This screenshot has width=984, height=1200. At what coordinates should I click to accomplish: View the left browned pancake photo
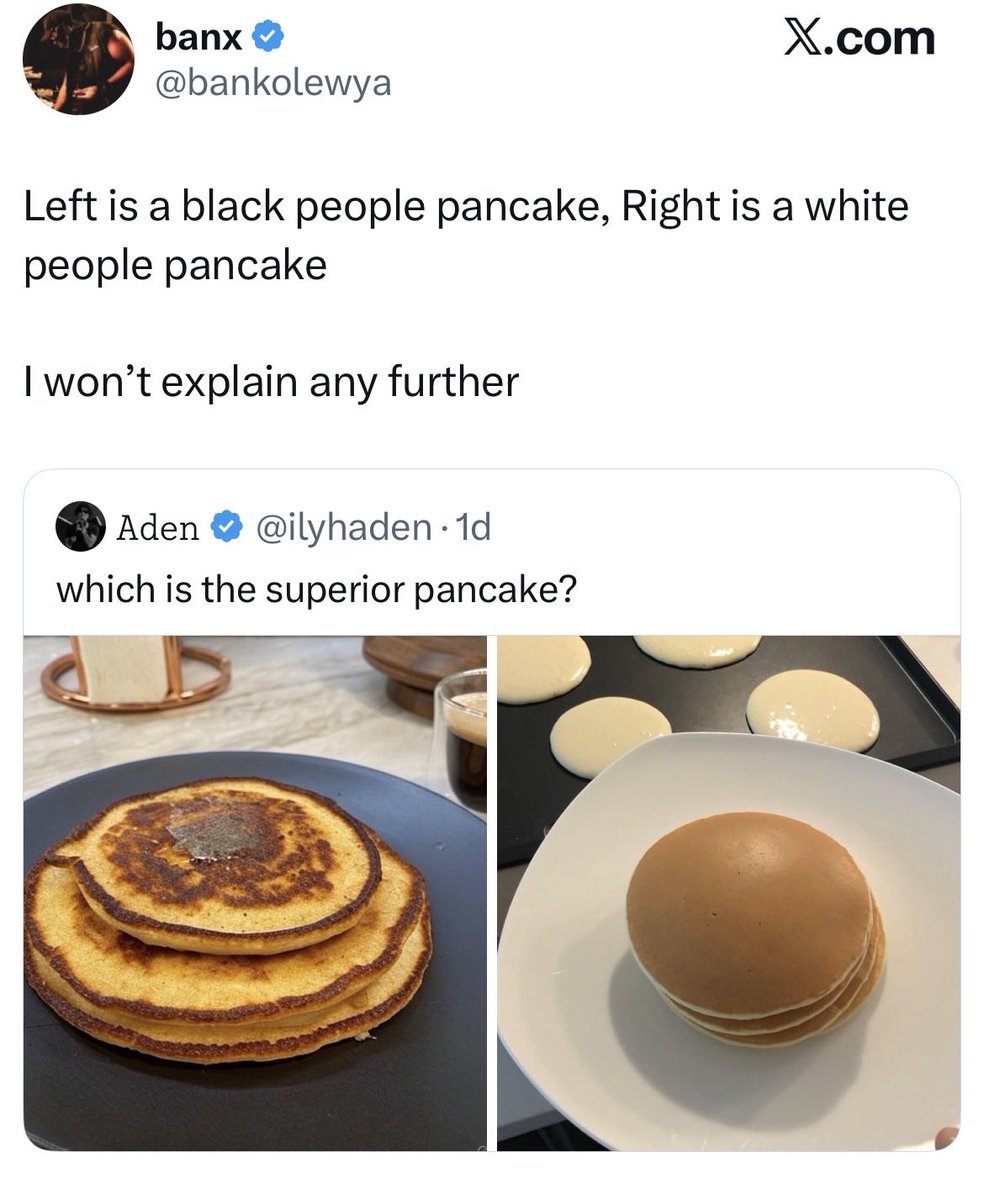(x=255, y=893)
